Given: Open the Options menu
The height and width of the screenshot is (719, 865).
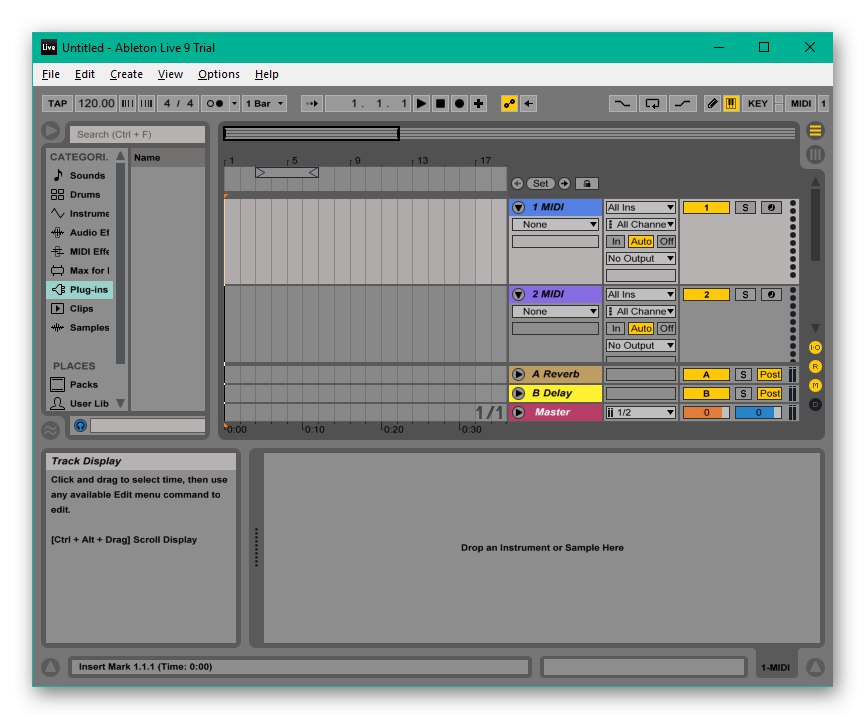Looking at the screenshot, I should (x=218, y=74).
